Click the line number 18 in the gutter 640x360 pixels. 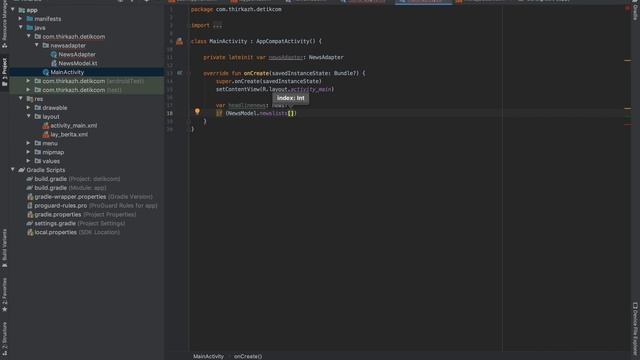click(x=169, y=113)
